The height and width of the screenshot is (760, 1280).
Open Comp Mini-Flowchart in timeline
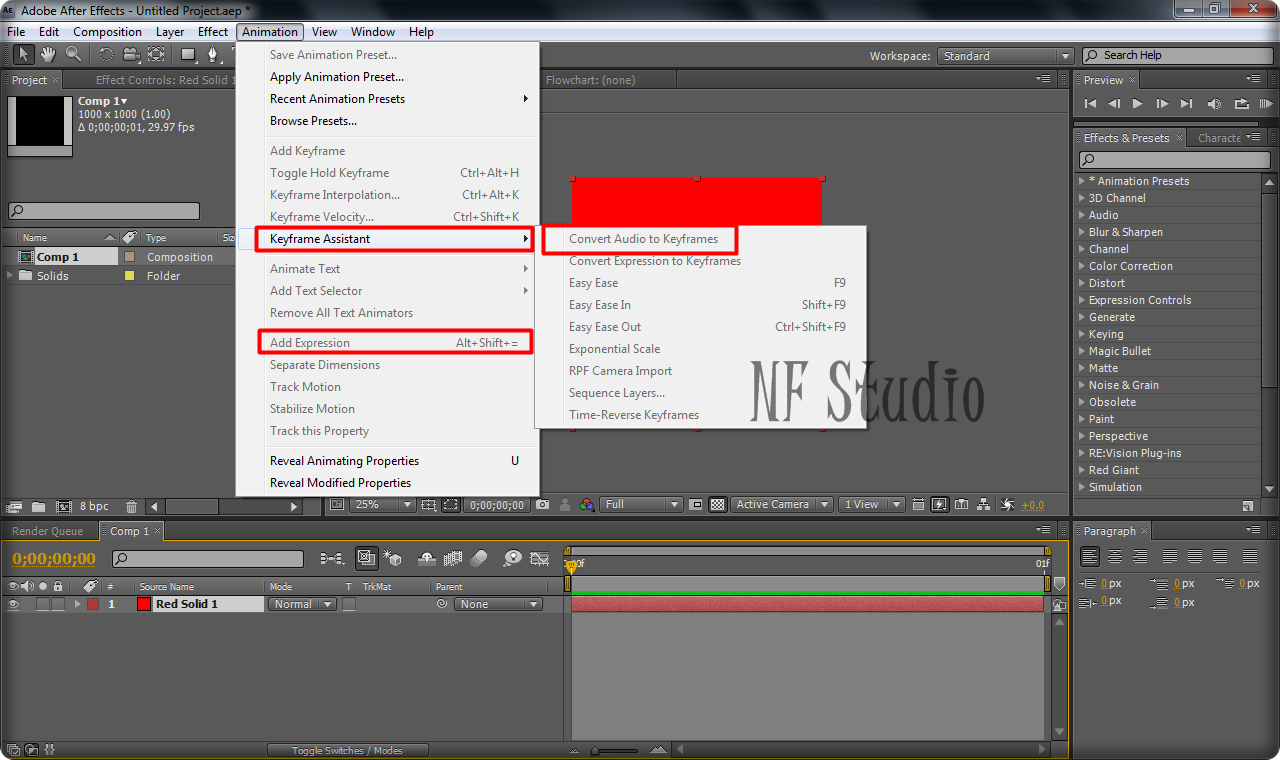click(333, 558)
